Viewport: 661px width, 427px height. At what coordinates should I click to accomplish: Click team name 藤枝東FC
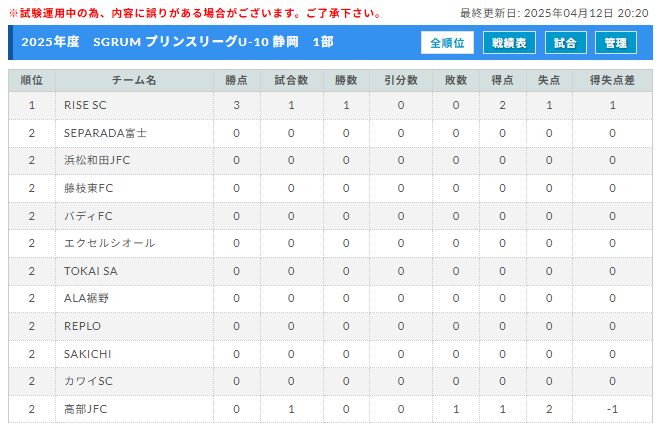point(89,188)
